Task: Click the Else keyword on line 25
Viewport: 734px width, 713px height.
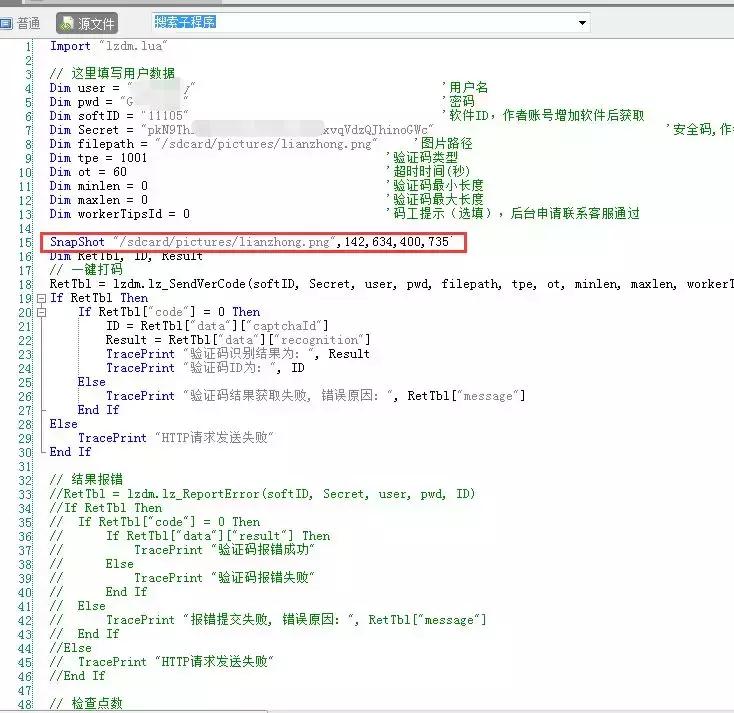Action: 92,382
